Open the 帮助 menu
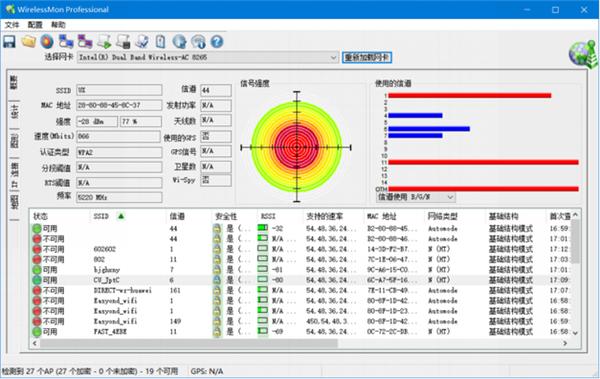This screenshot has width=600, height=379. [x=58, y=25]
